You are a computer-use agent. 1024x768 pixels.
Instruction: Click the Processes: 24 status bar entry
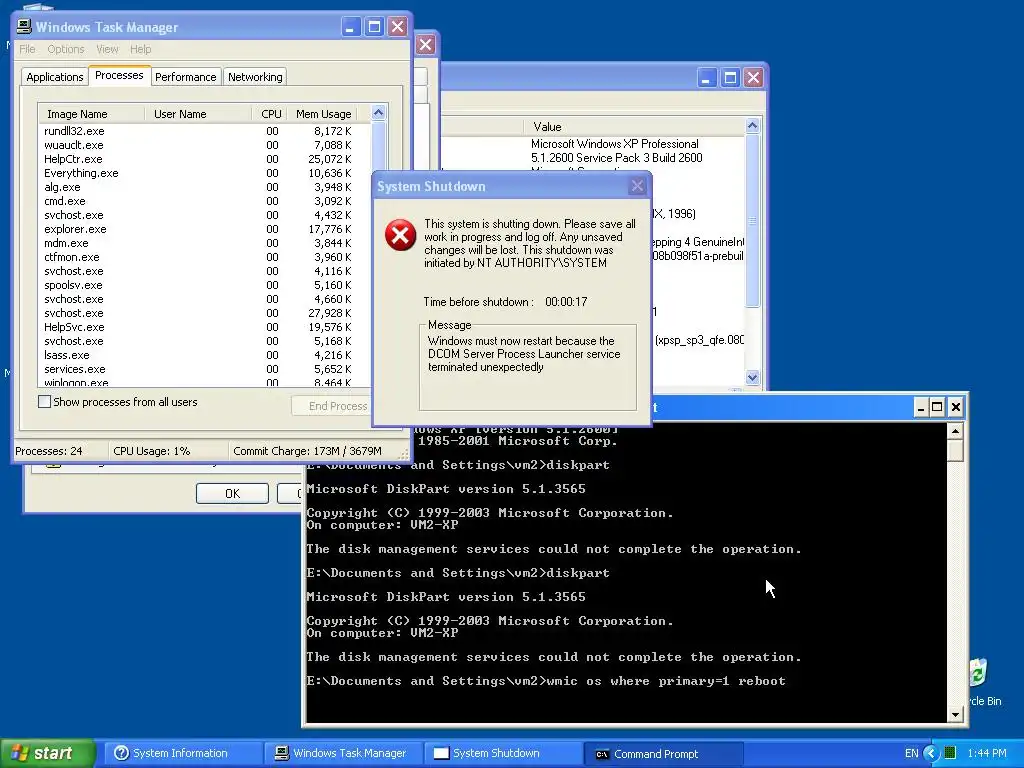[49, 451]
